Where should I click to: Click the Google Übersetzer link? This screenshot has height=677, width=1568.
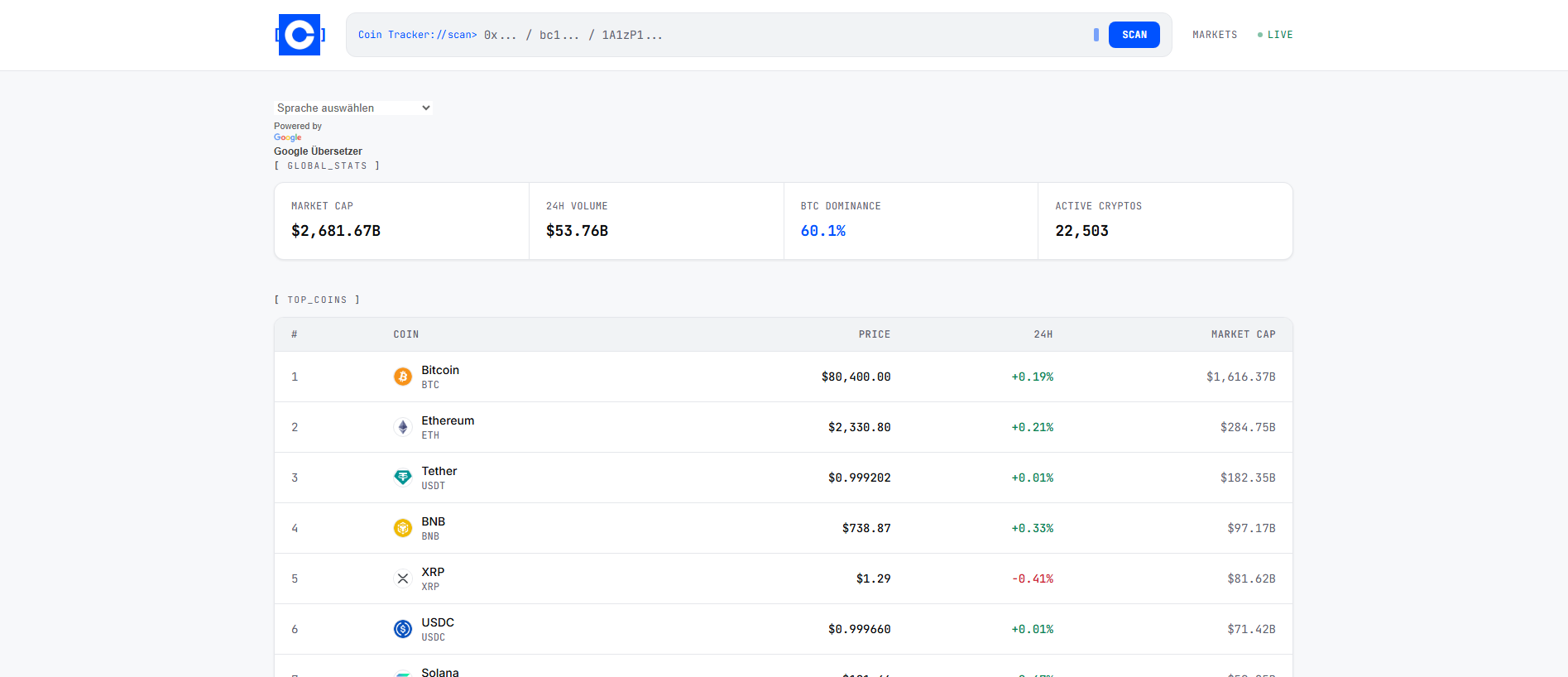point(318,151)
